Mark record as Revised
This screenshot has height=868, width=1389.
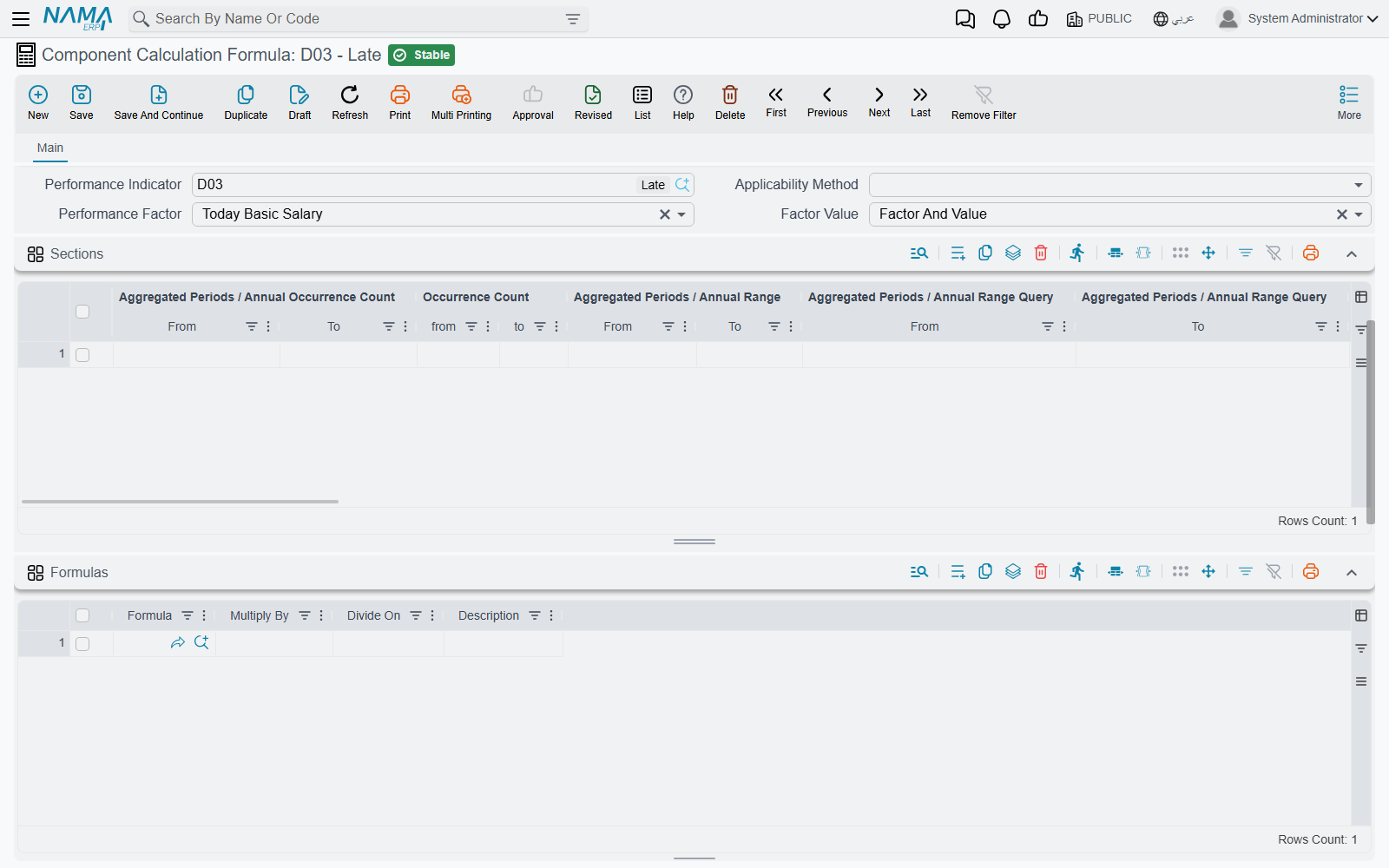593,102
